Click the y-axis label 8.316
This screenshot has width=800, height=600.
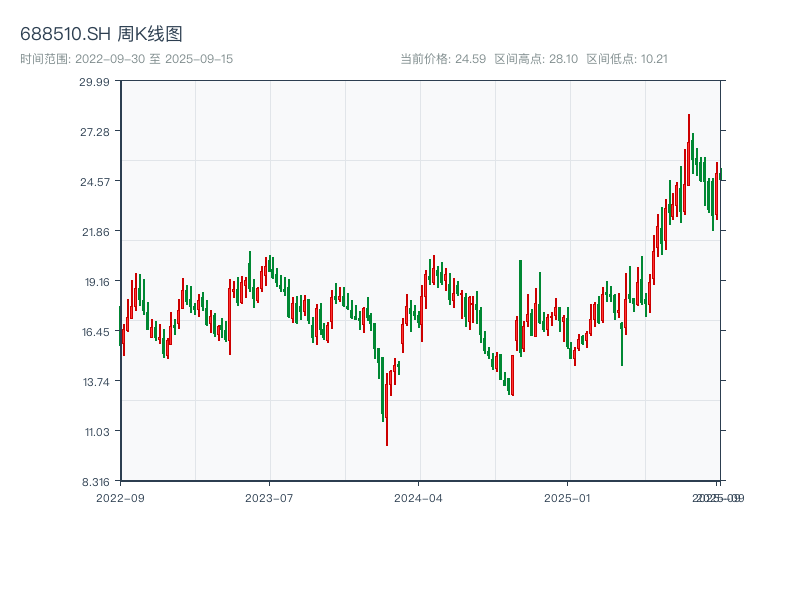coord(96,482)
